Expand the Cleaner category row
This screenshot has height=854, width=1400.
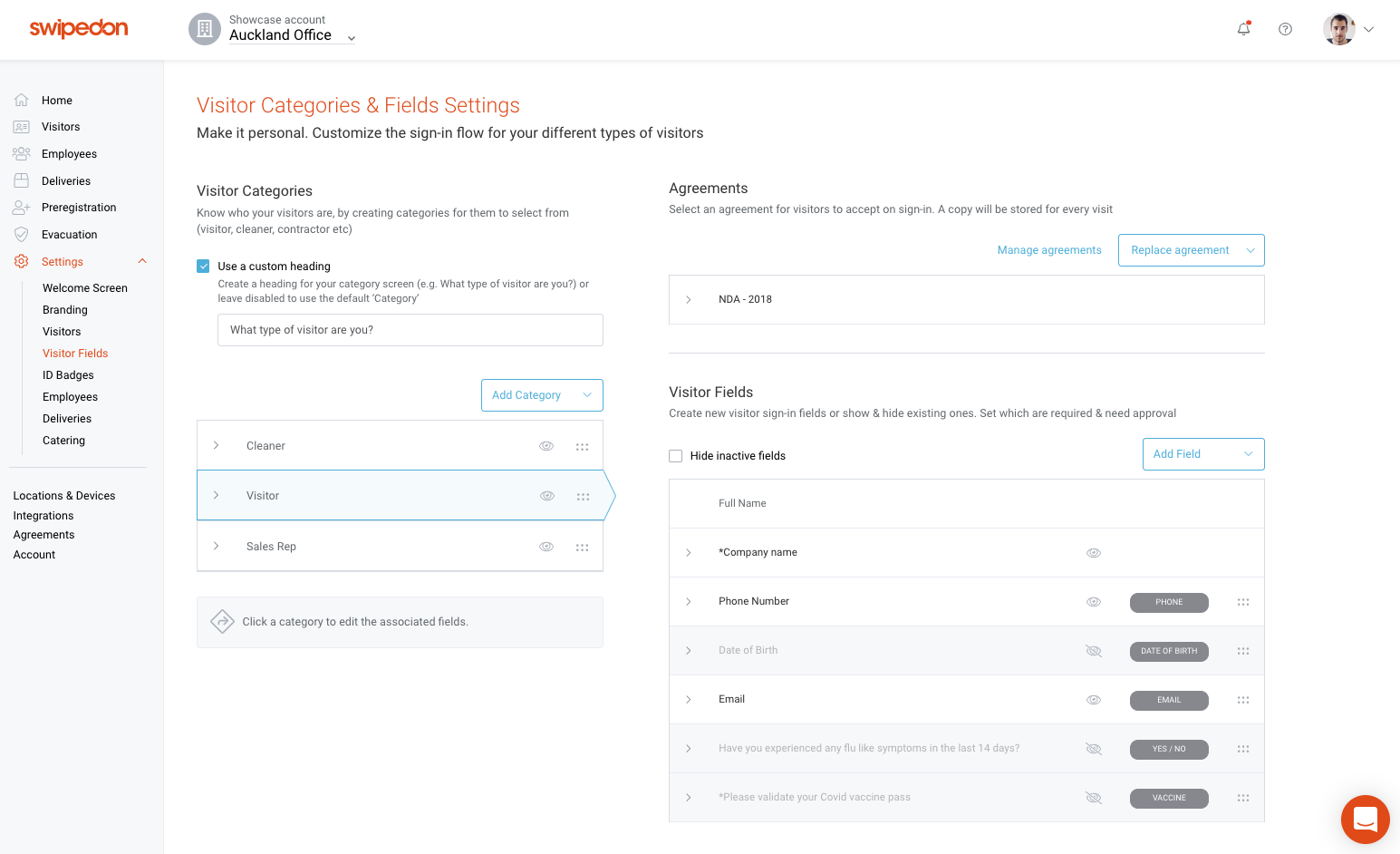click(217, 445)
